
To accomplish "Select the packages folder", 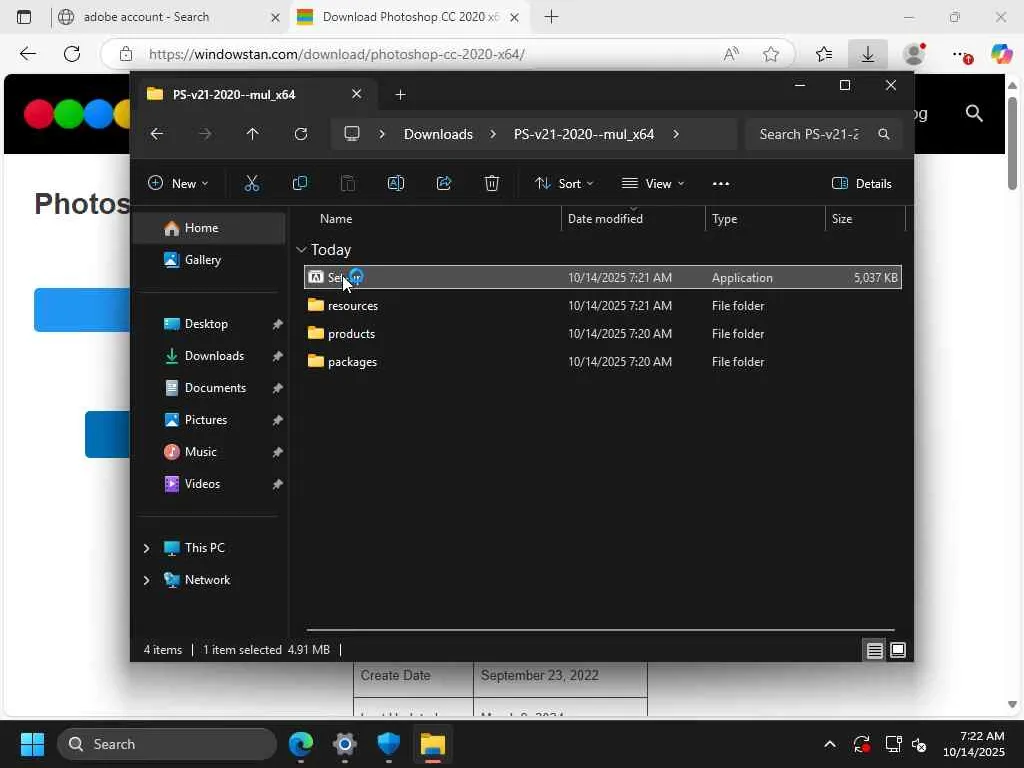I will pyautogui.click(x=603, y=362).
